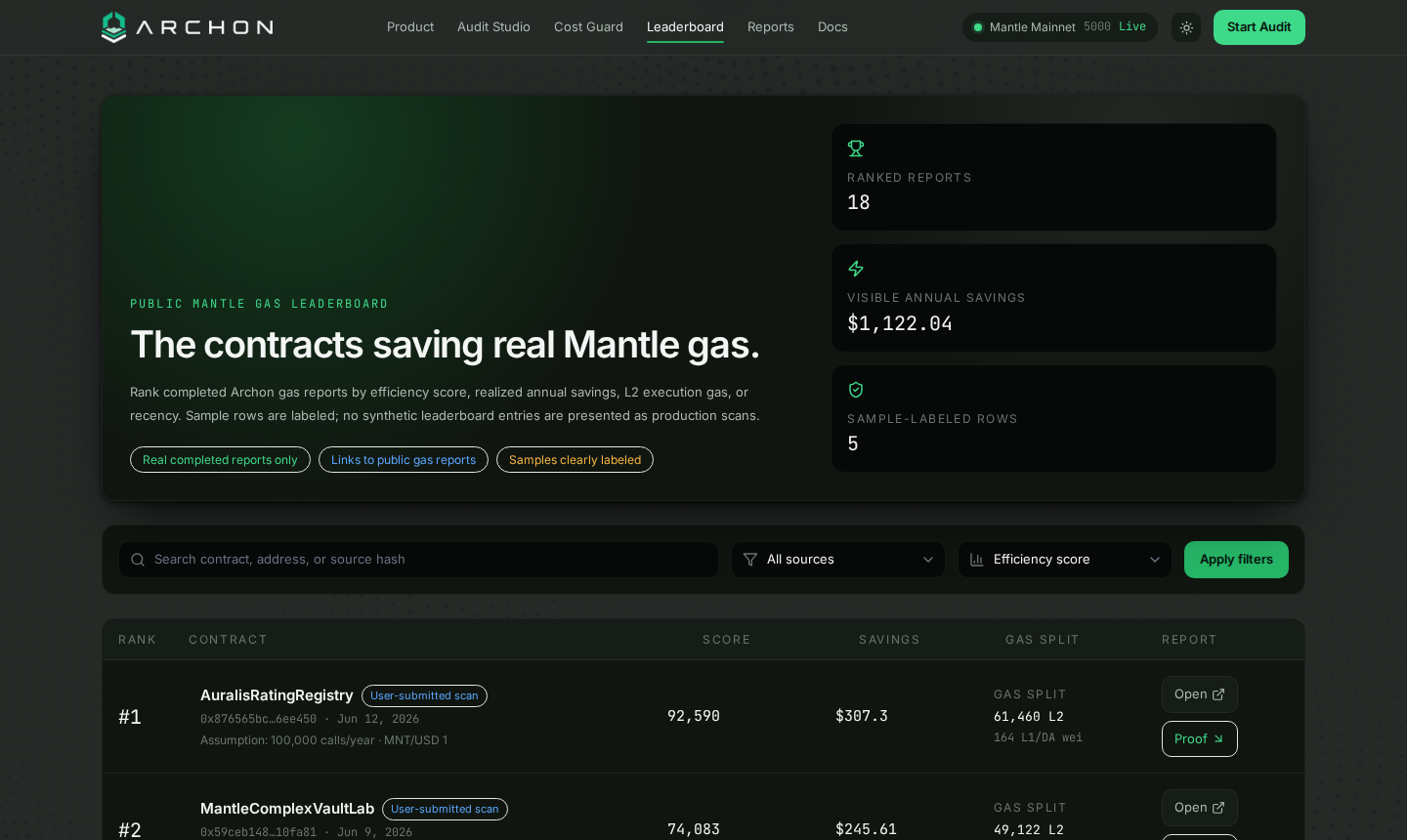Click the address 0x59ceb148…10fa81
Image resolution: width=1407 pixels, height=840 pixels.
(258, 832)
